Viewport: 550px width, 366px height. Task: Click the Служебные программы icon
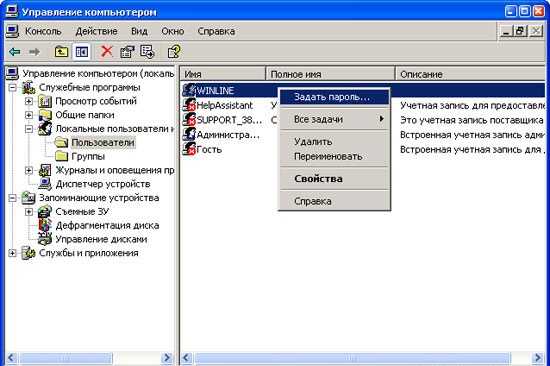[28, 87]
